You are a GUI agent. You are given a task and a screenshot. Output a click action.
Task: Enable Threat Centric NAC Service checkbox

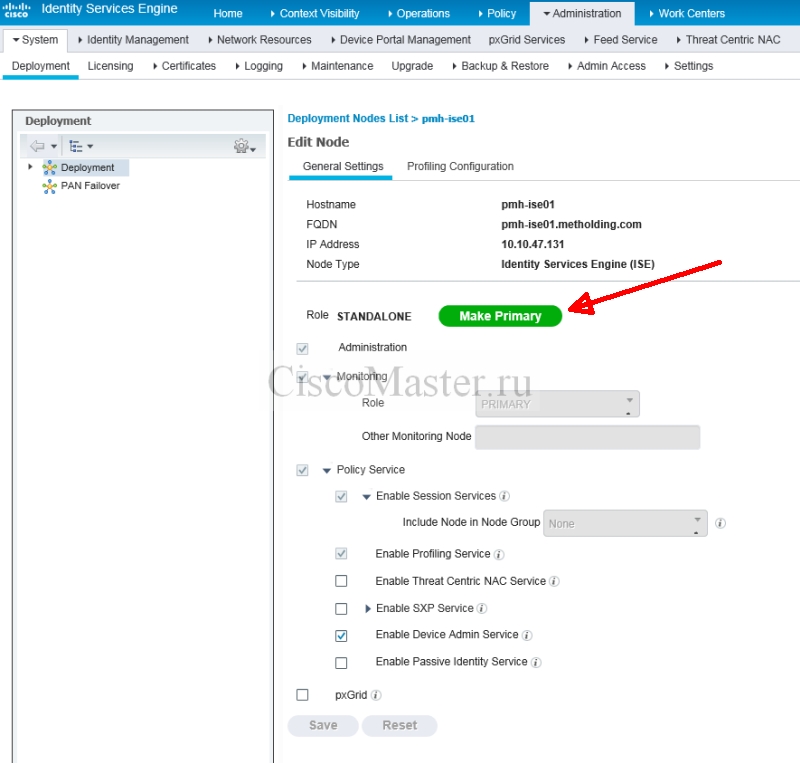click(x=341, y=581)
